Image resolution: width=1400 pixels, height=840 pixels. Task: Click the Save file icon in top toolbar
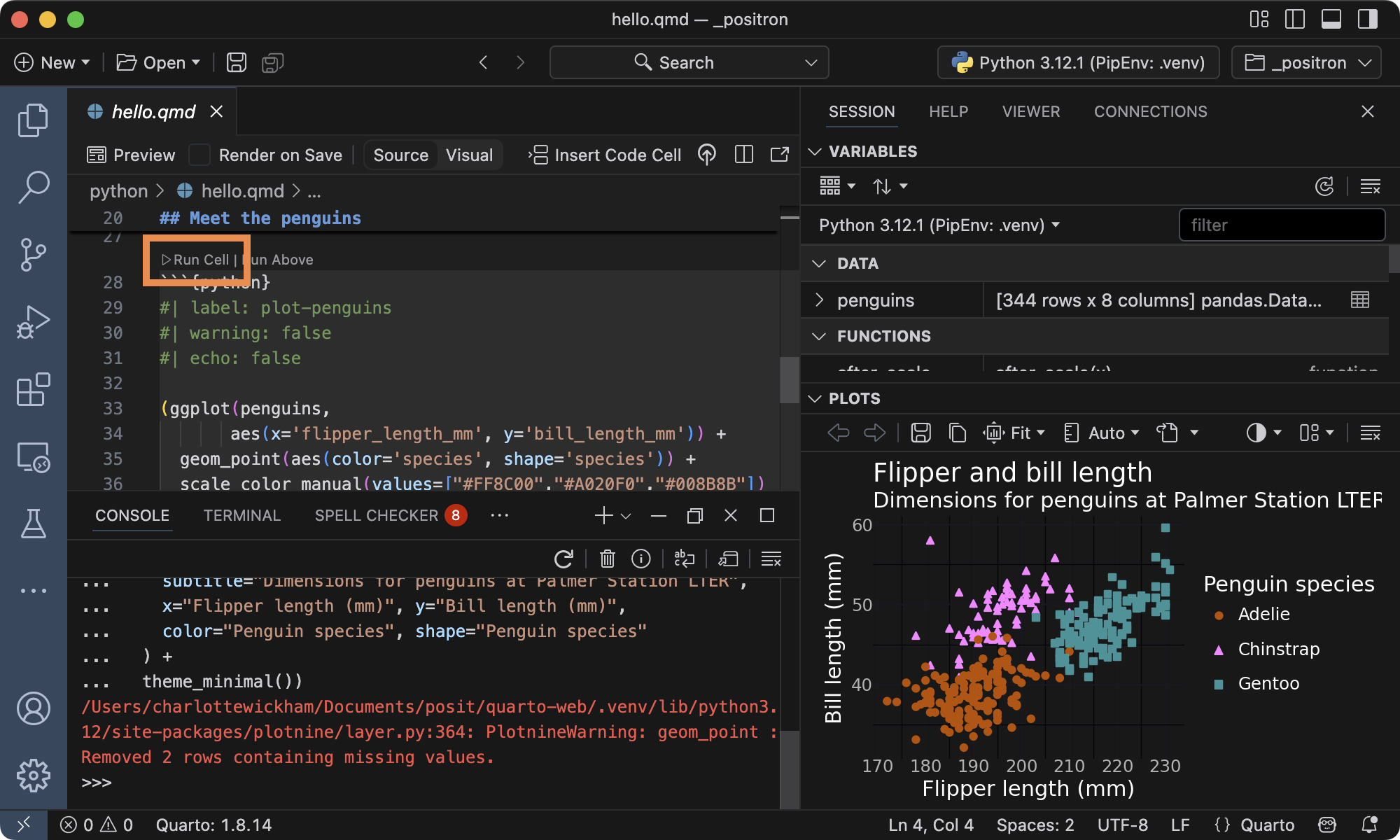coord(237,62)
